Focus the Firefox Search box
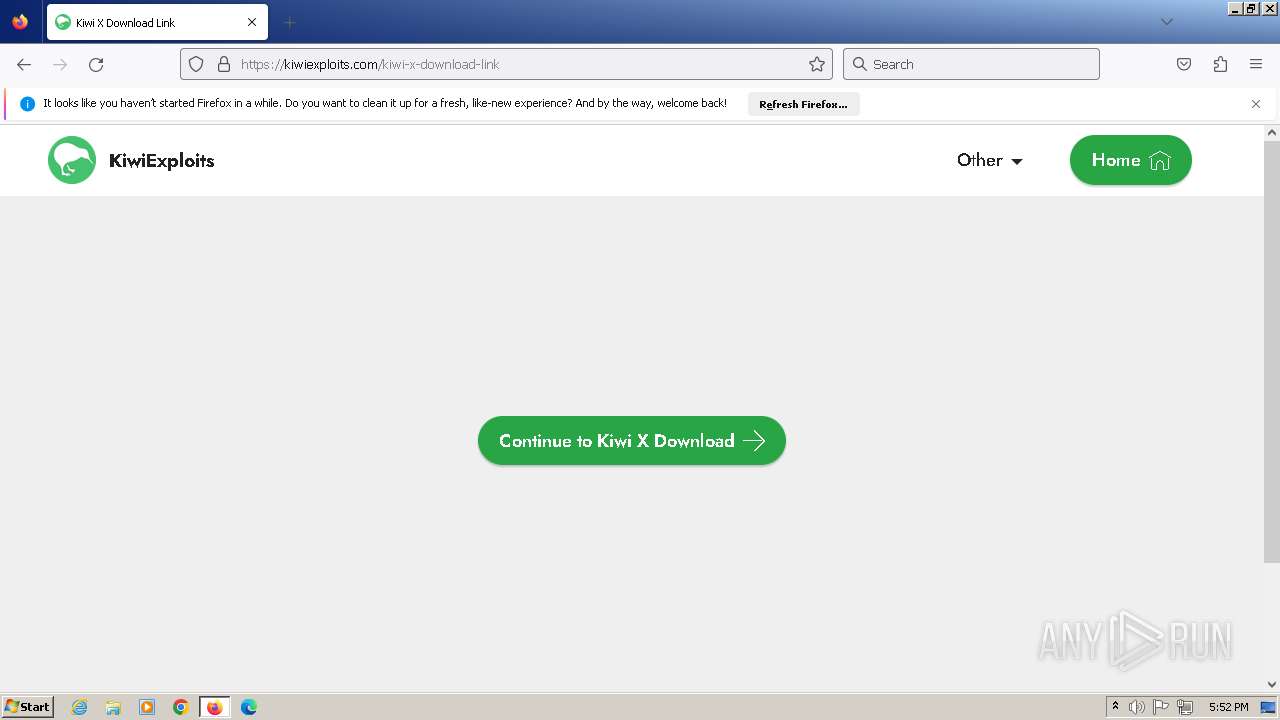1280x720 pixels. 971,64
